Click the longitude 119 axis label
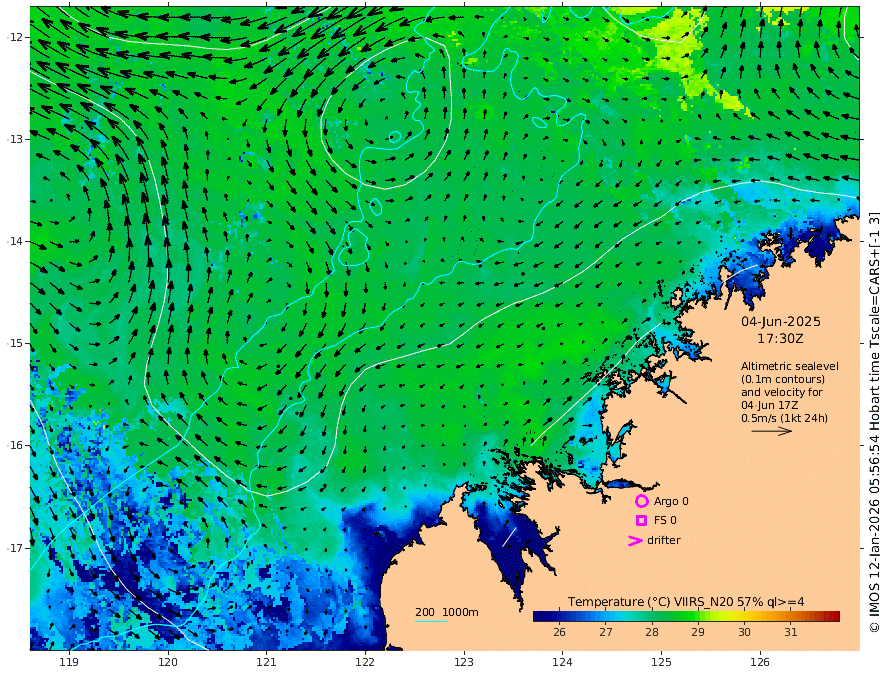Screen dimensions: 880x680 pos(69,662)
